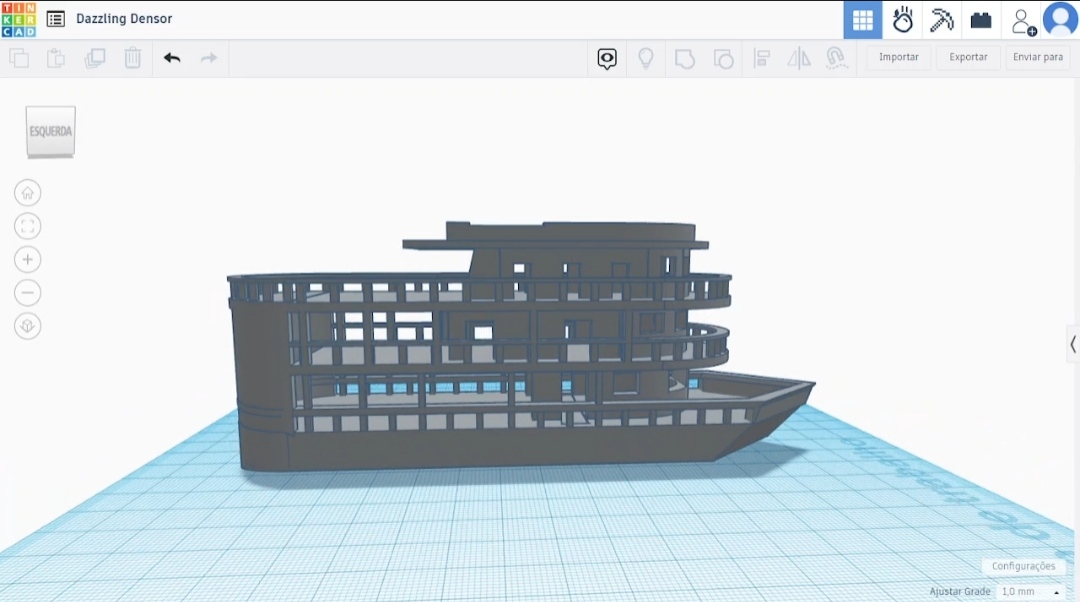1080x602 pixels.
Task: Open the user profile avatar
Action: 1060,19
